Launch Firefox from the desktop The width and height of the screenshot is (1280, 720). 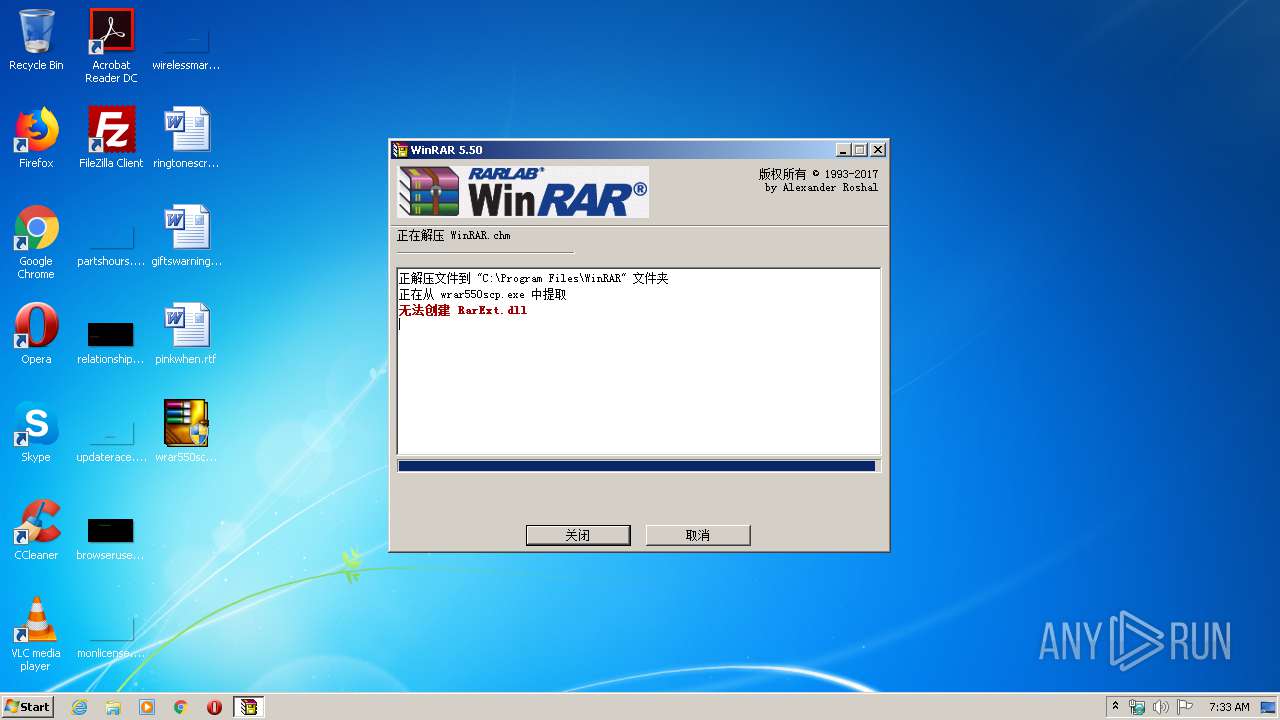pyautogui.click(x=36, y=138)
